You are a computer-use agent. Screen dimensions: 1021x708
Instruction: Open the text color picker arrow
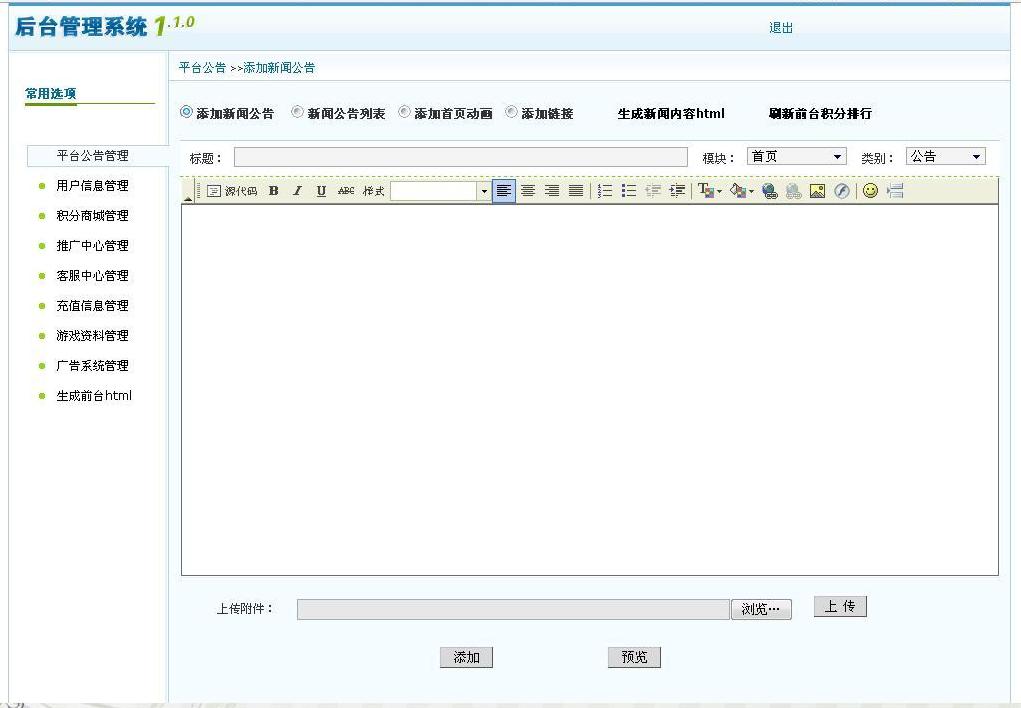718,191
